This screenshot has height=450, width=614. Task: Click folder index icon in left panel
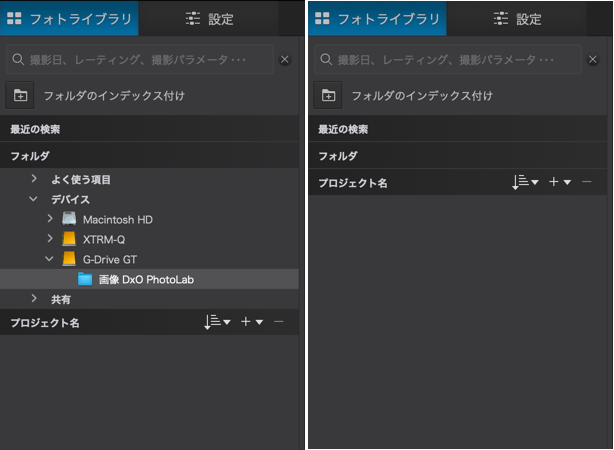point(20,95)
